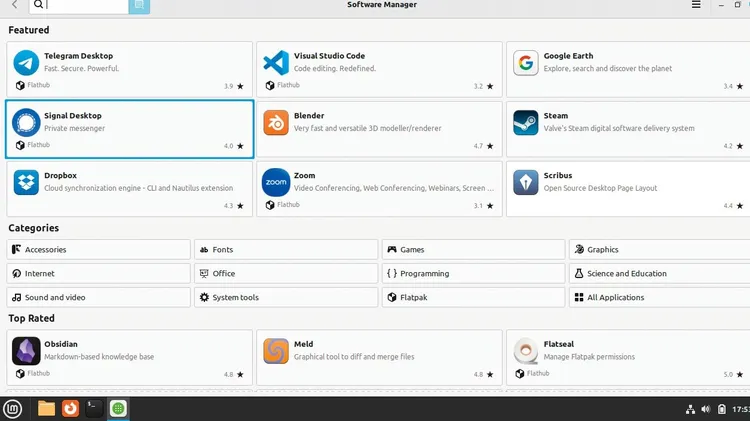Click the Scribus pen nib icon

click(526, 182)
